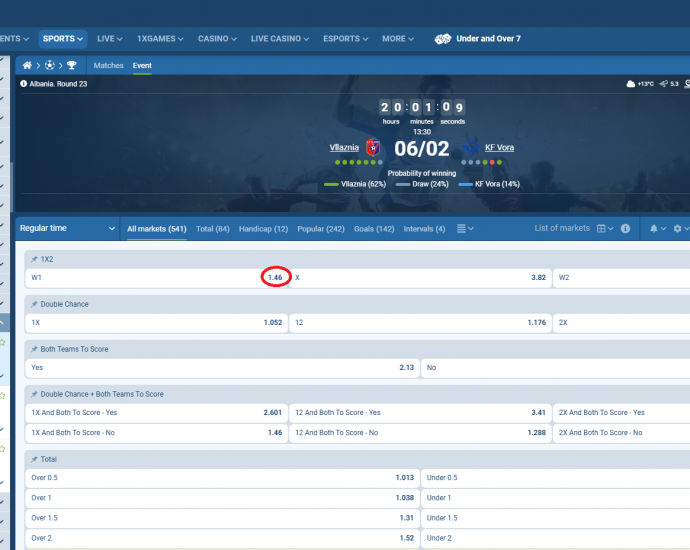The height and width of the screenshot is (550, 690).
Task: Open the MORE dropdown menu
Action: [x=398, y=39]
